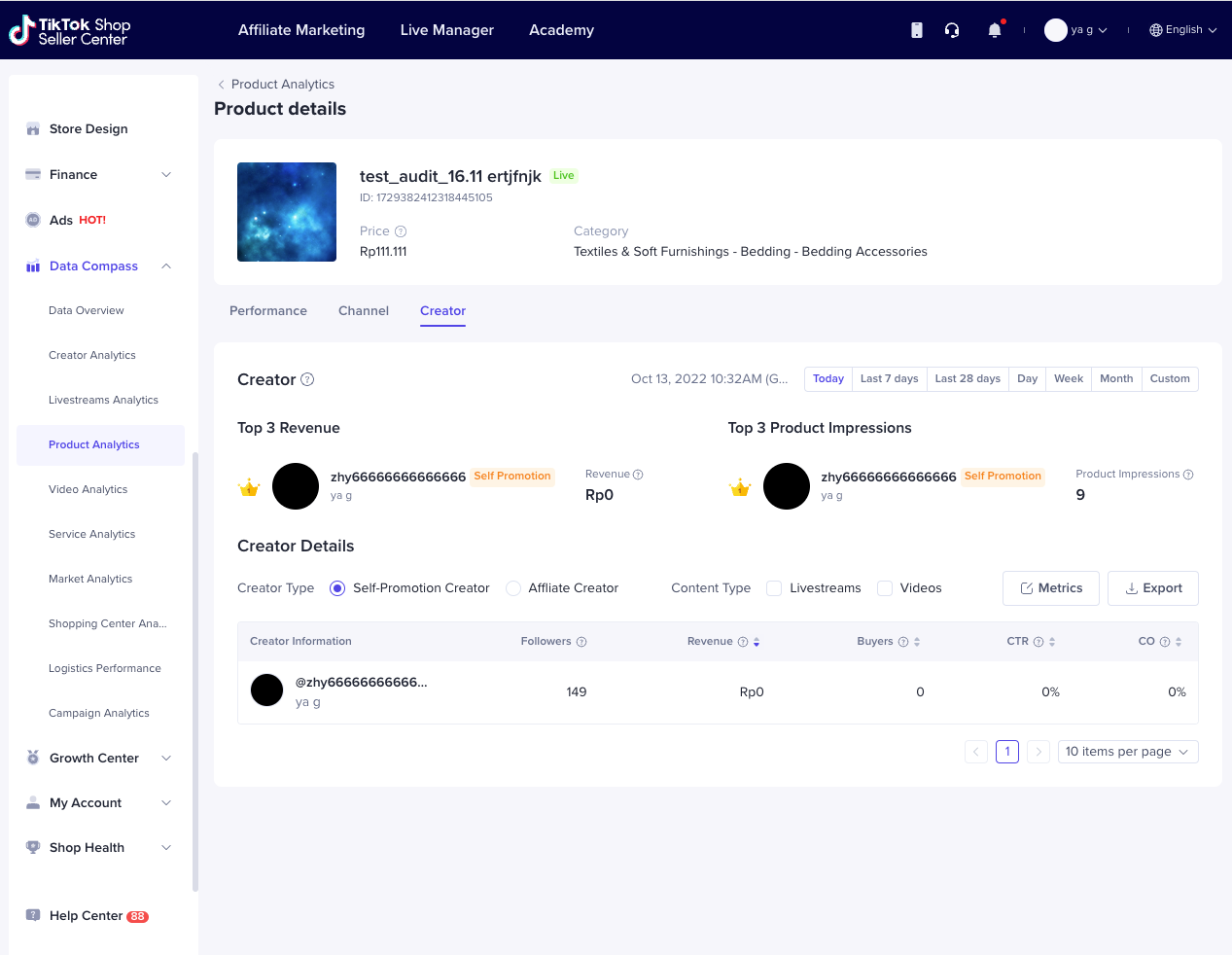Switch to the Channel tab
This screenshot has height=955, width=1232.
[x=364, y=311]
